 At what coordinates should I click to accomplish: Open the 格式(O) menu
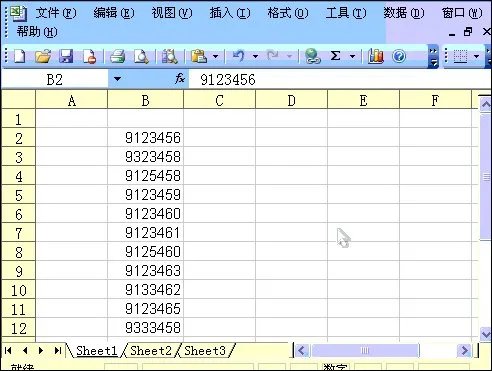[x=288, y=13]
